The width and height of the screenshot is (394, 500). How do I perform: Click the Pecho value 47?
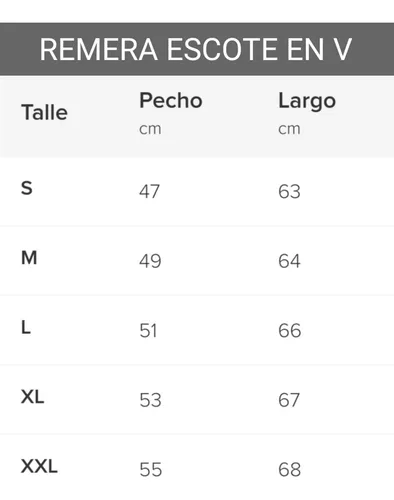tap(149, 191)
